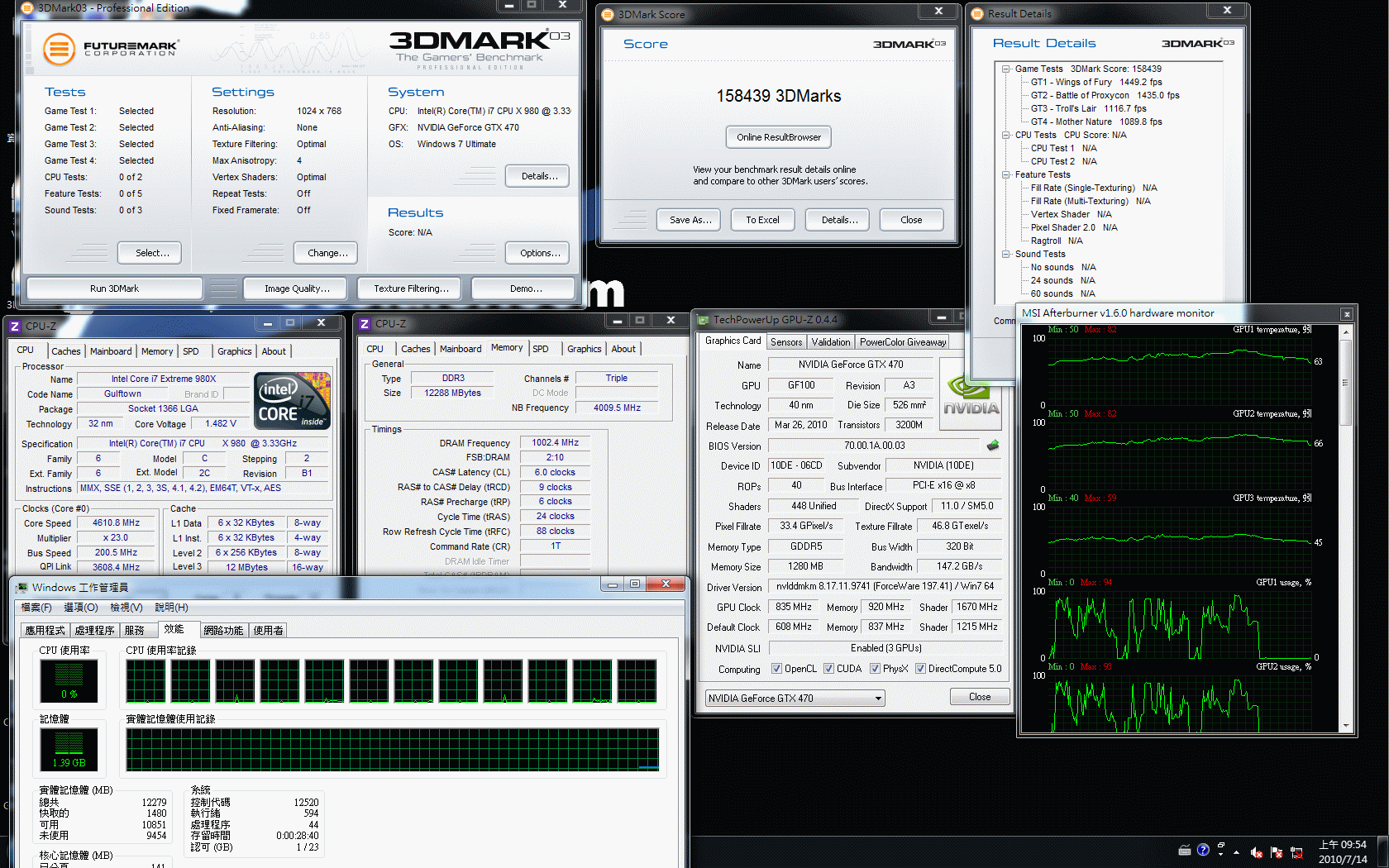Toggle the DirectCompute 5.0 checkbox
Image resolution: width=1389 pixels, height=868 pixels.
tap(920, 669)
